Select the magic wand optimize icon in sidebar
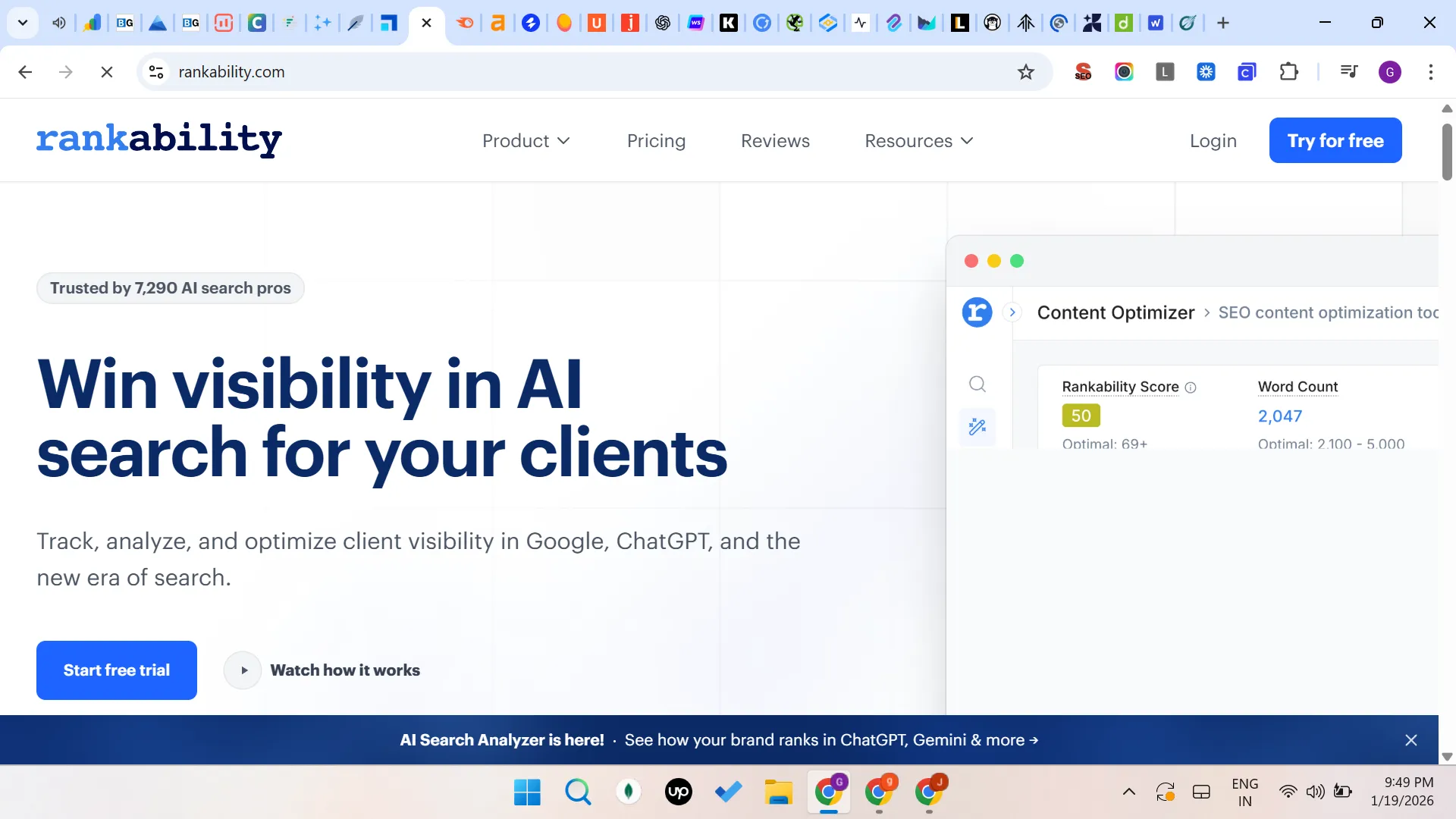This screenshot has height=819, width=1456. click(977, 426)
